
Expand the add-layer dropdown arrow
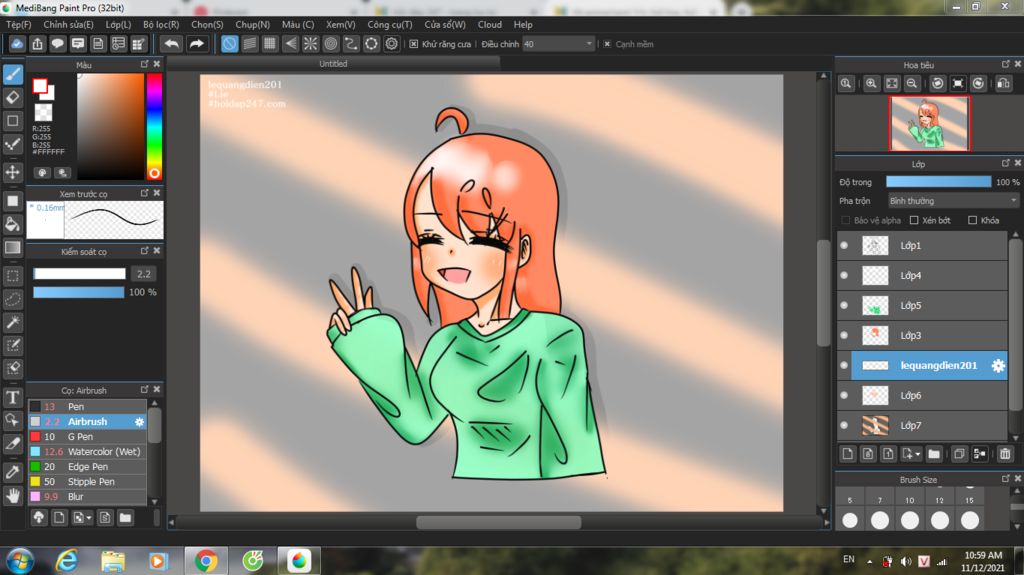(x=918, y=453)
